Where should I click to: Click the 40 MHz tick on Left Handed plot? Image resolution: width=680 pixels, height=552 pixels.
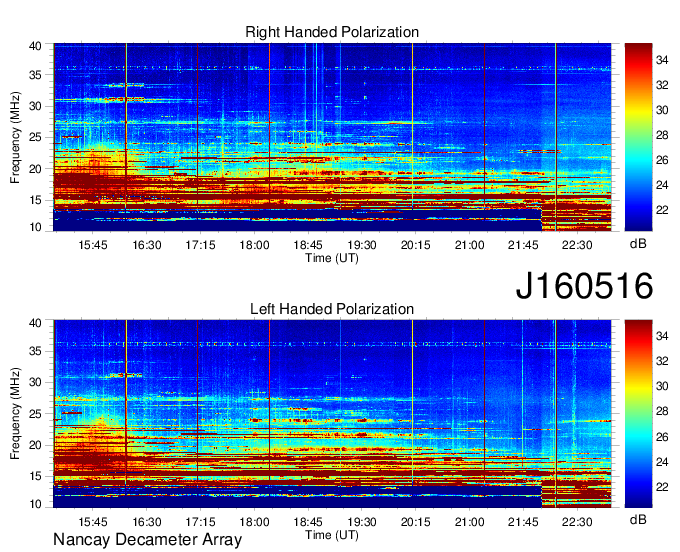pyautogui.click(x=36, y=323)
